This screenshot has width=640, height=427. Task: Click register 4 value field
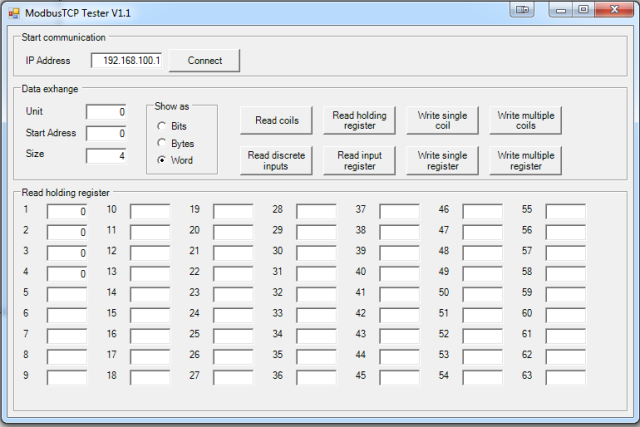(x=67, y=274)
